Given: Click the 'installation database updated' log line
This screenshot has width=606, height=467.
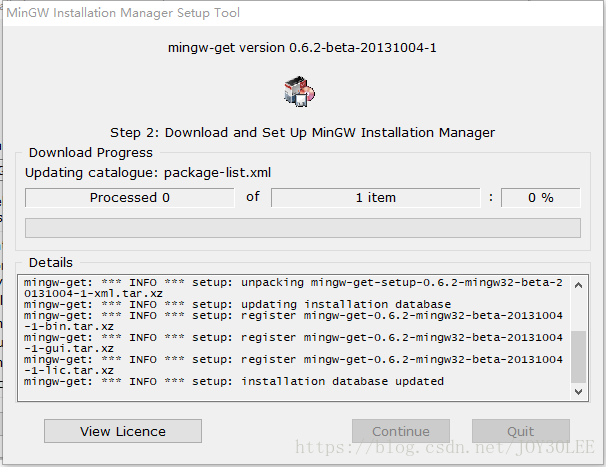Looking at the screenshot, I should pyautogui.click(x=234, y=382).
